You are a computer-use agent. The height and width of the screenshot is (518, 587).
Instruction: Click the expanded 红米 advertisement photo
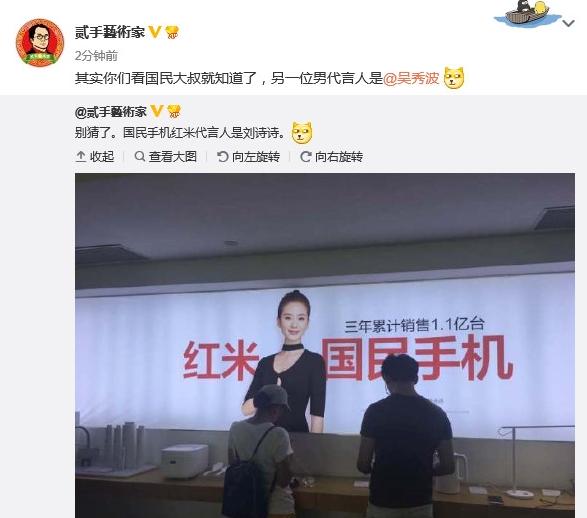point(325,345)
